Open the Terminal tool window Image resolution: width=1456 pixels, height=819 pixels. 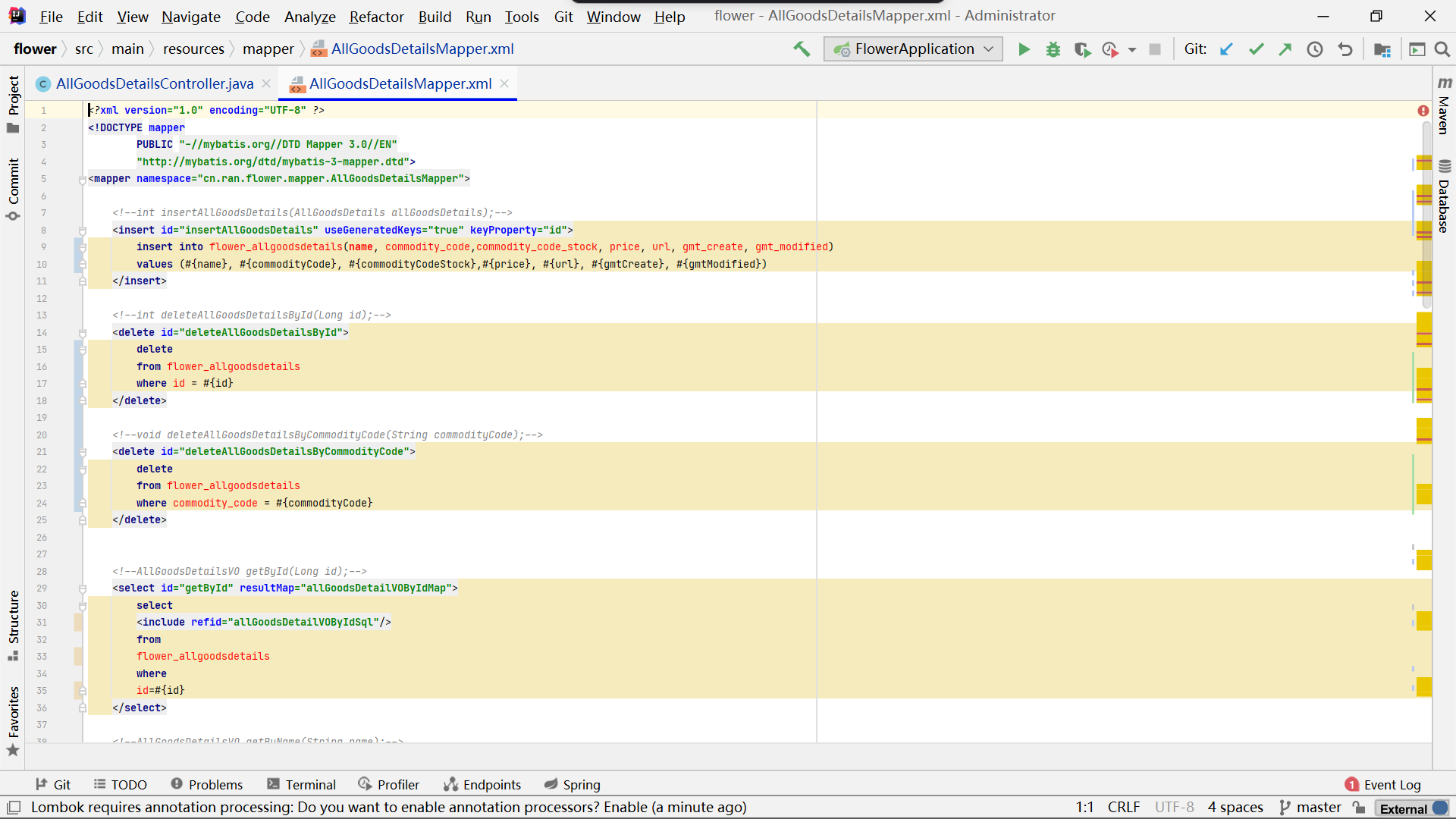pyautogui.click(x=302, y=785)
